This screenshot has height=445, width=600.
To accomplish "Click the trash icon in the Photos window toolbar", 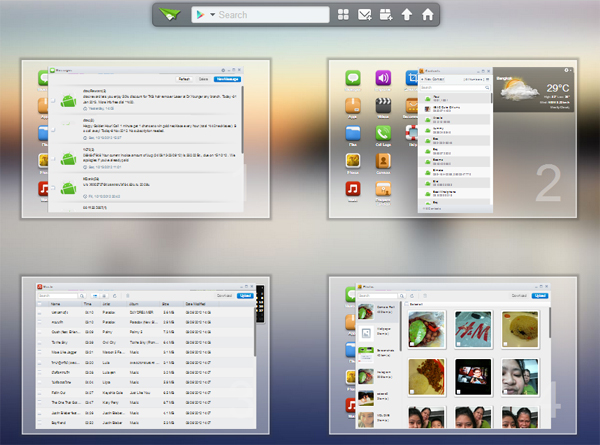I will pyautogui.click(x=425, y=296).
